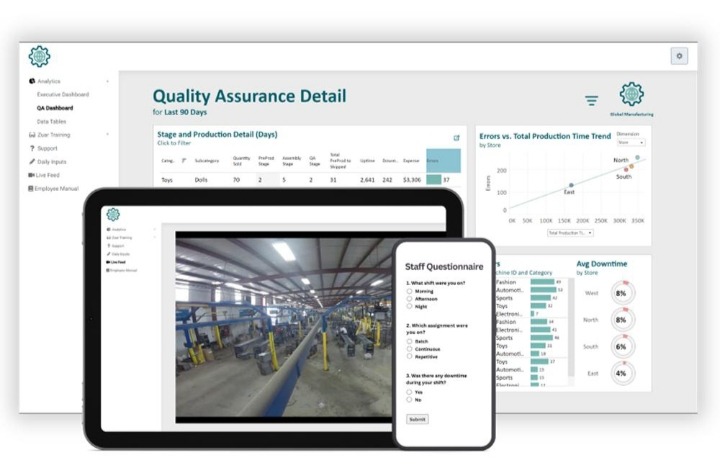The image size is (720, 468).
Task: Open the filter lines icon beside Global Manufacturing logo
Action: 591,100
